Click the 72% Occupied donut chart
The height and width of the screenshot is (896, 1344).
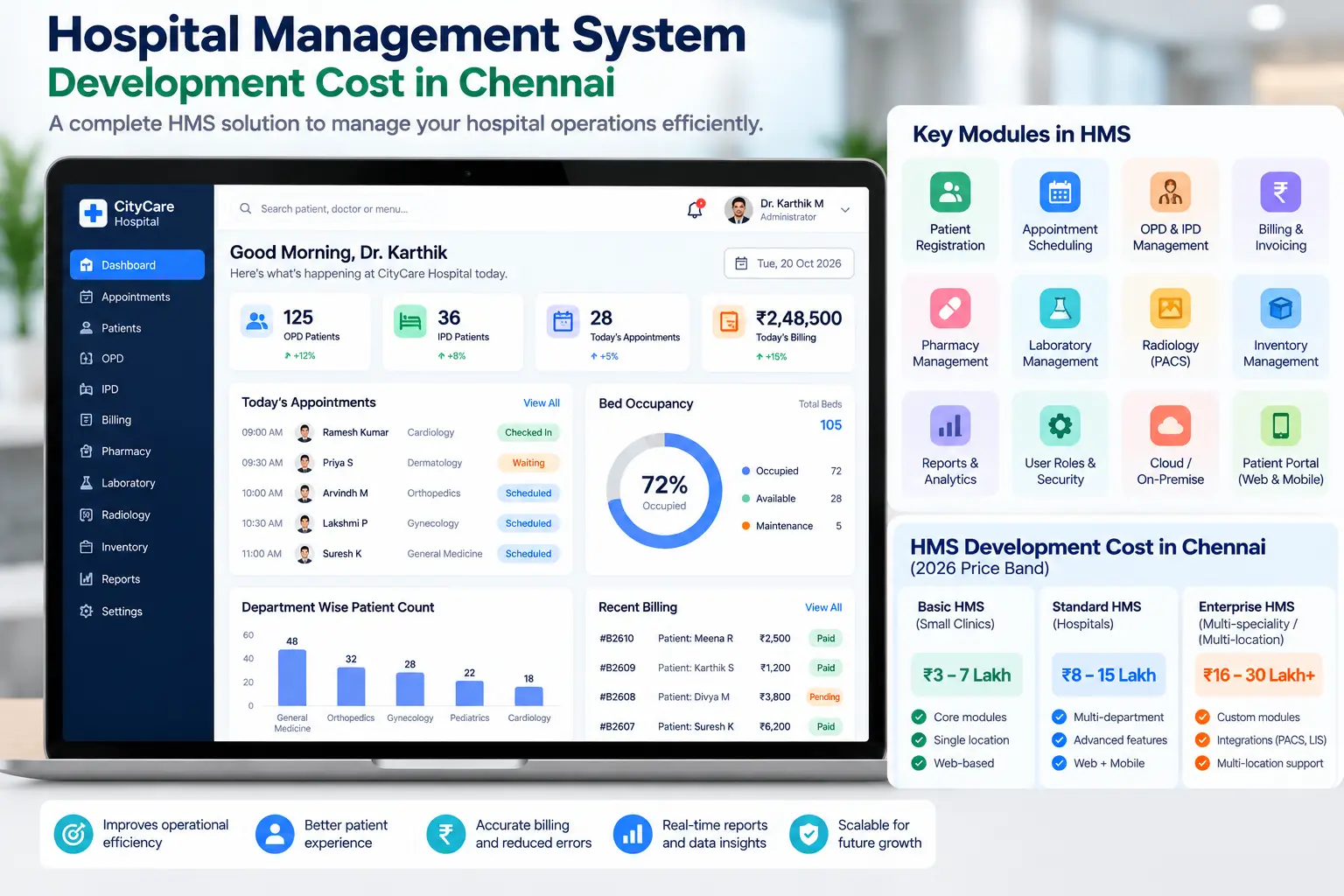tap(664, 491)
